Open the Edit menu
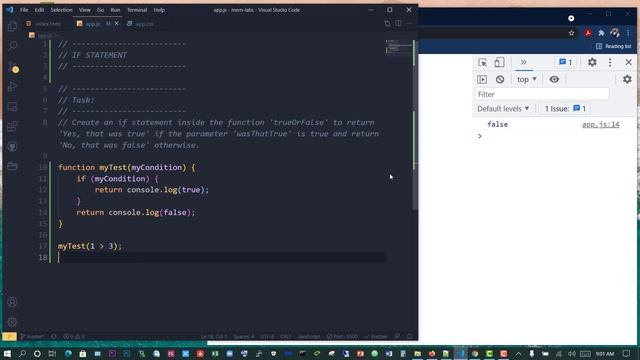640x360 pixels. pos(39,10)
